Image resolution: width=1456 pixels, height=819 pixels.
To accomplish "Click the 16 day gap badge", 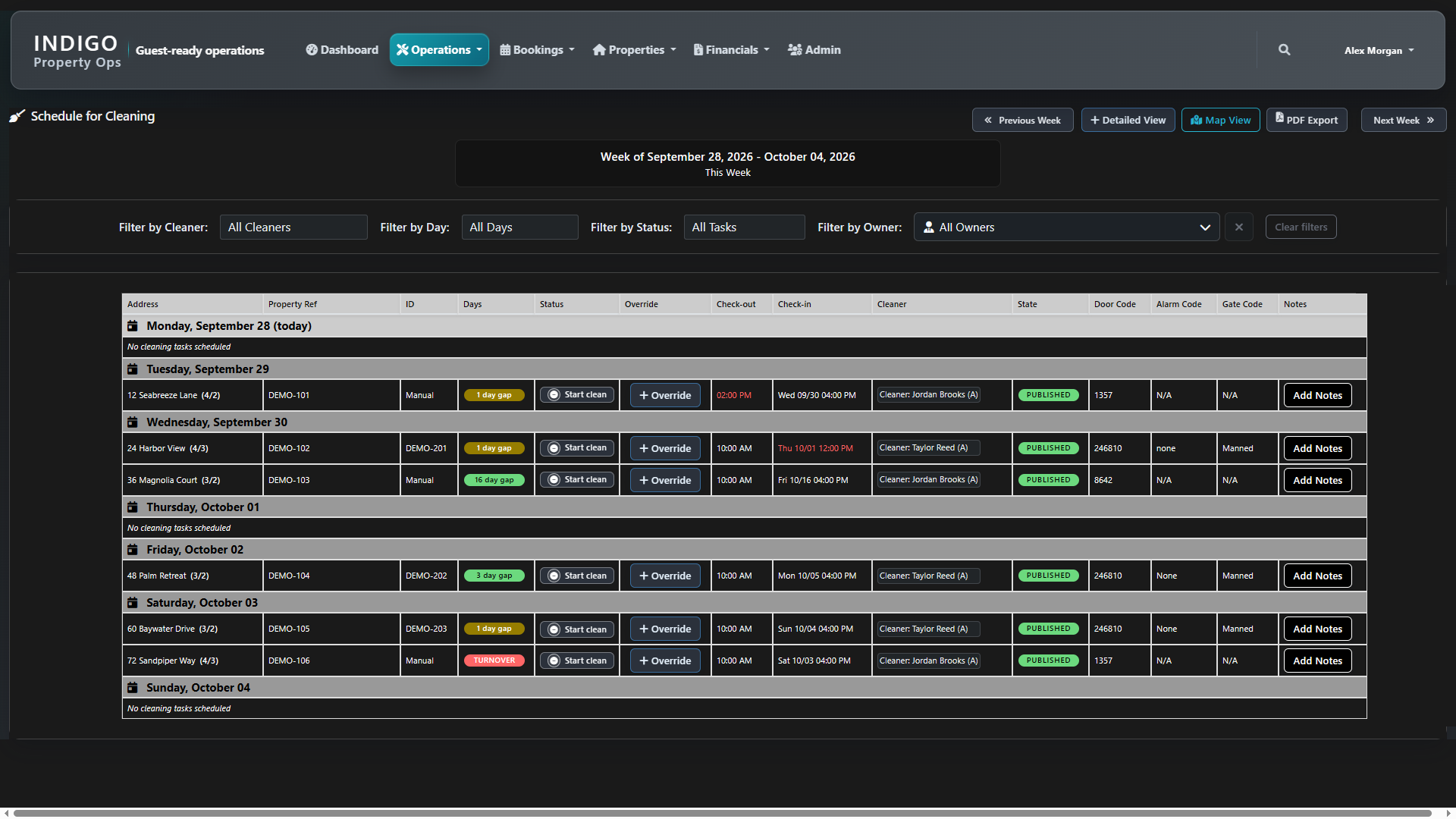I will [x=494, y=480].
